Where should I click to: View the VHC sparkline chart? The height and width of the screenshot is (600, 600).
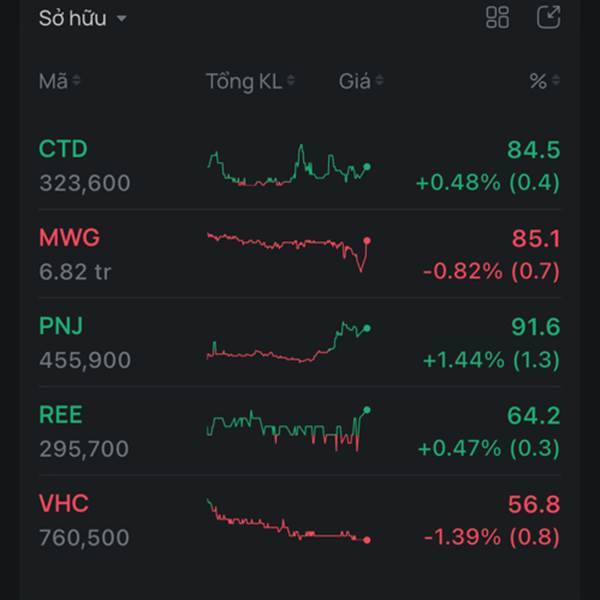coord(289,522)
